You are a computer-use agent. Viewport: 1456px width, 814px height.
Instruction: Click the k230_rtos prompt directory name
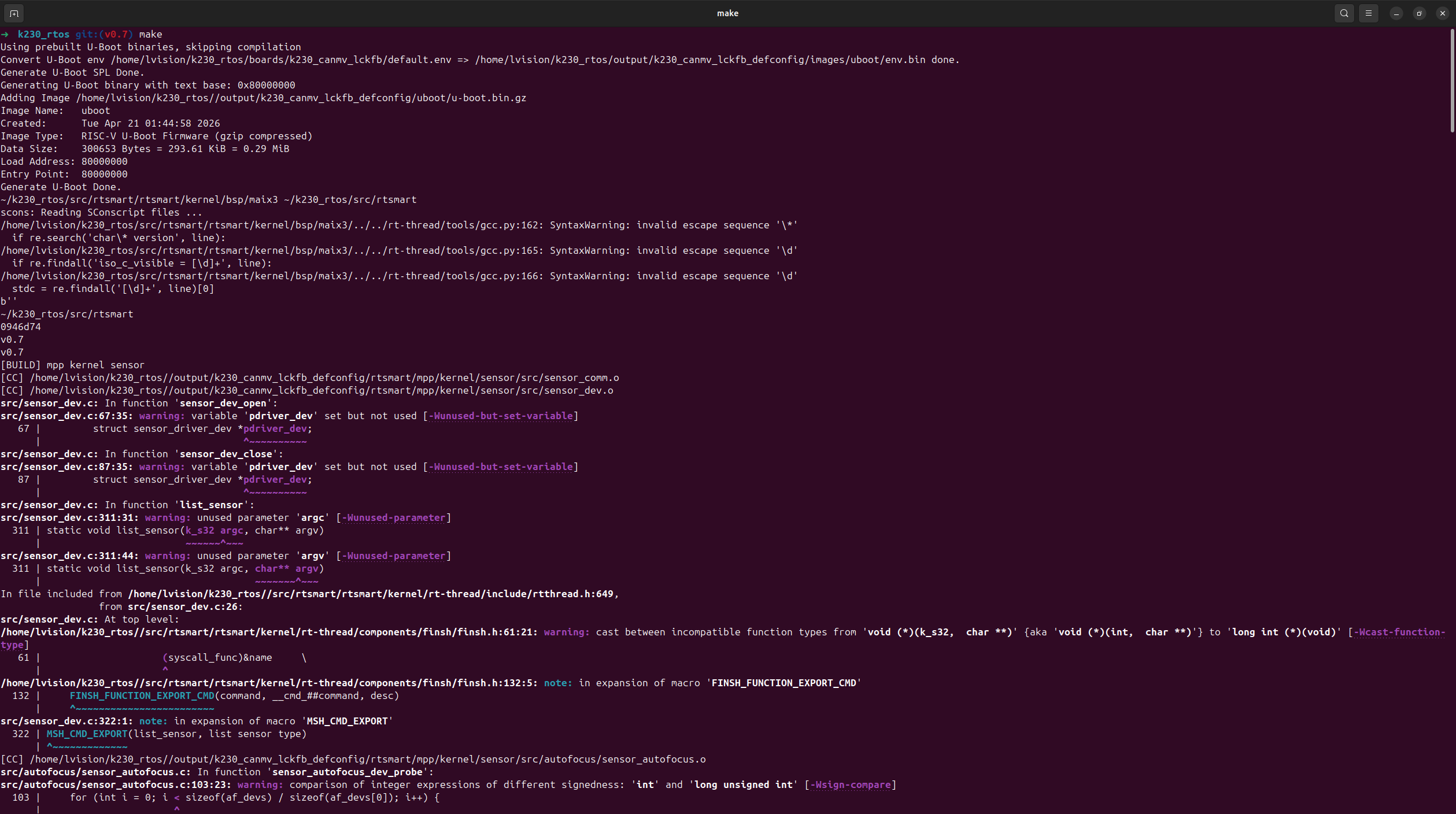click(43, 34)
